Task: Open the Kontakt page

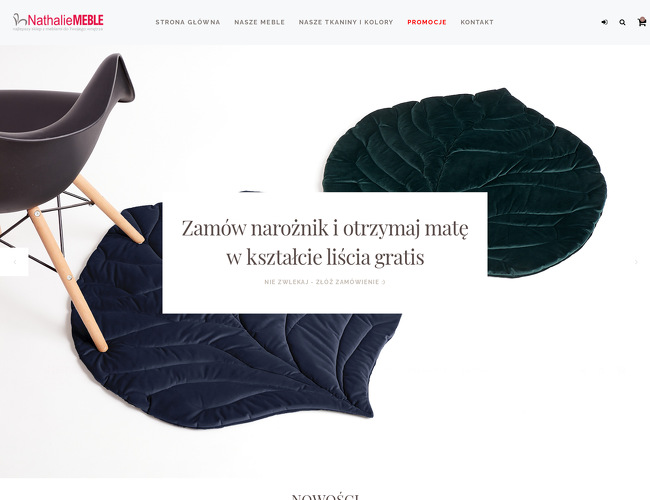Action: point(477,22)
